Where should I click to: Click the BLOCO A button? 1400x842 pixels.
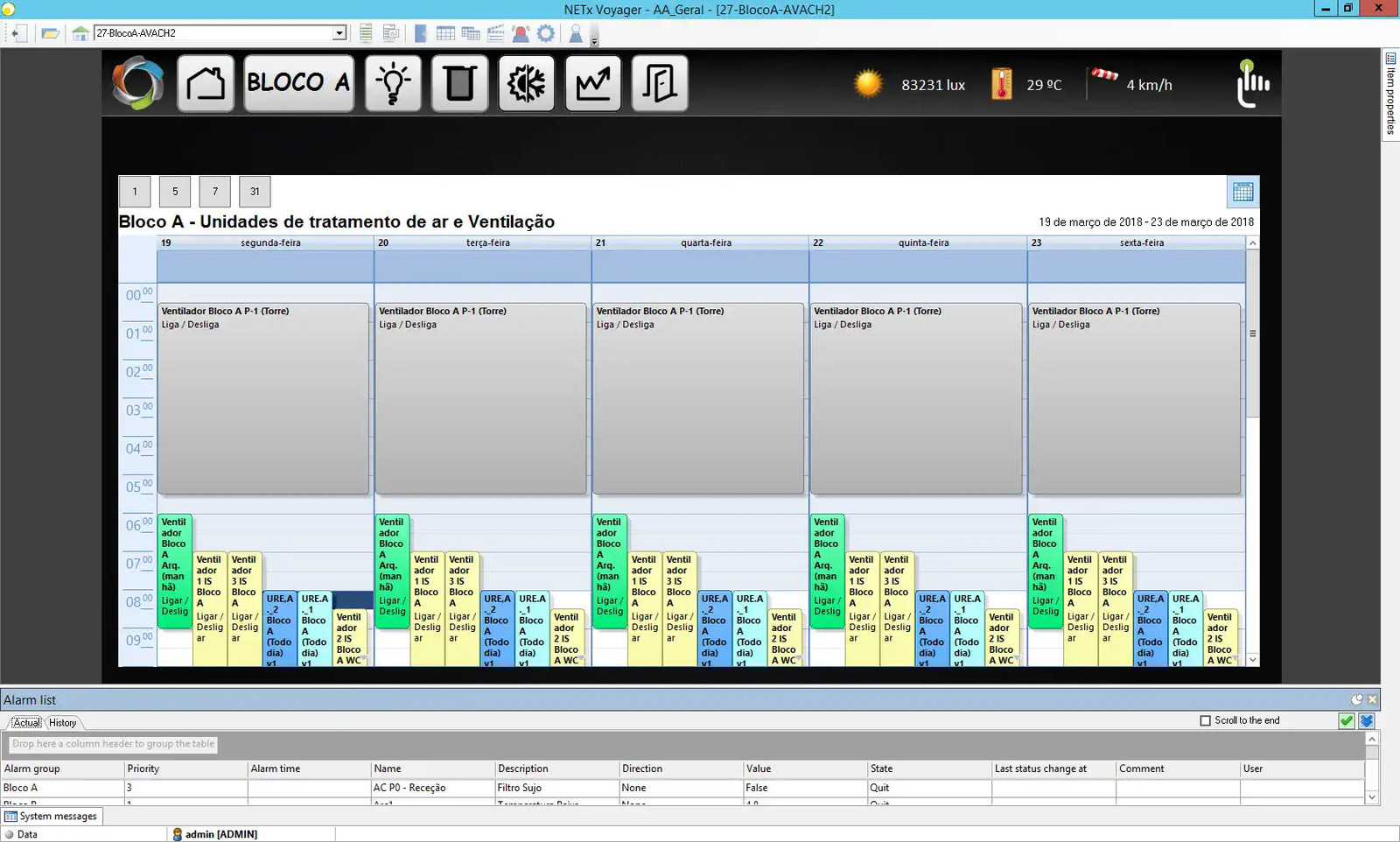[x=298, y=84]
